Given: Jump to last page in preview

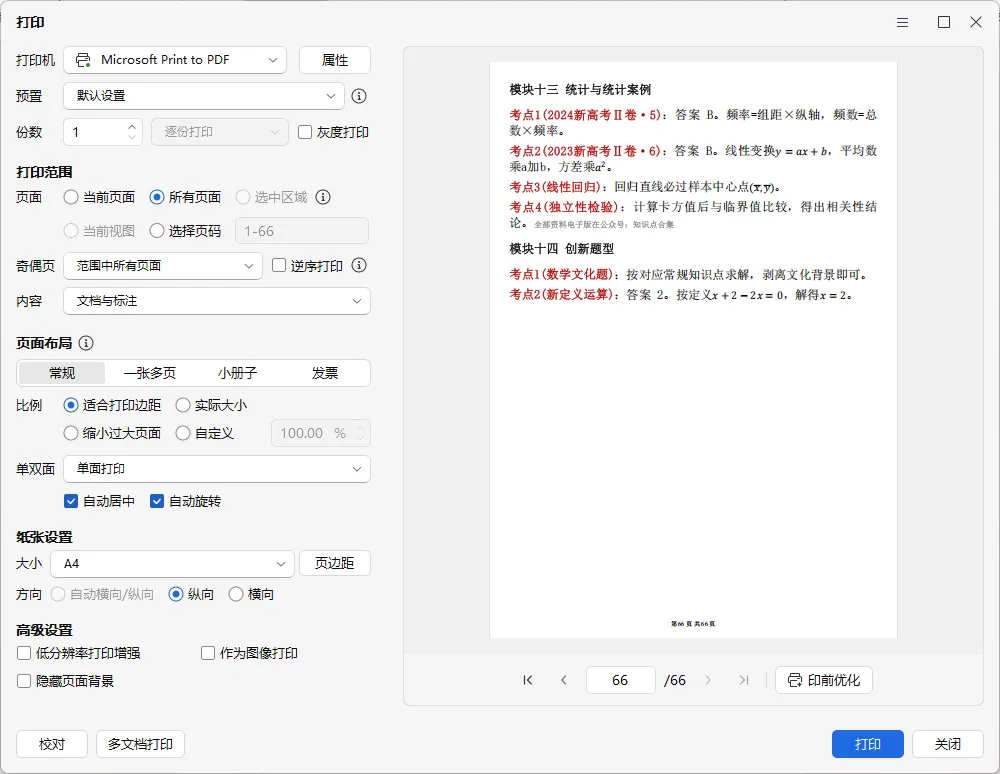Looking at the screenshot, I should coord(744,680).
